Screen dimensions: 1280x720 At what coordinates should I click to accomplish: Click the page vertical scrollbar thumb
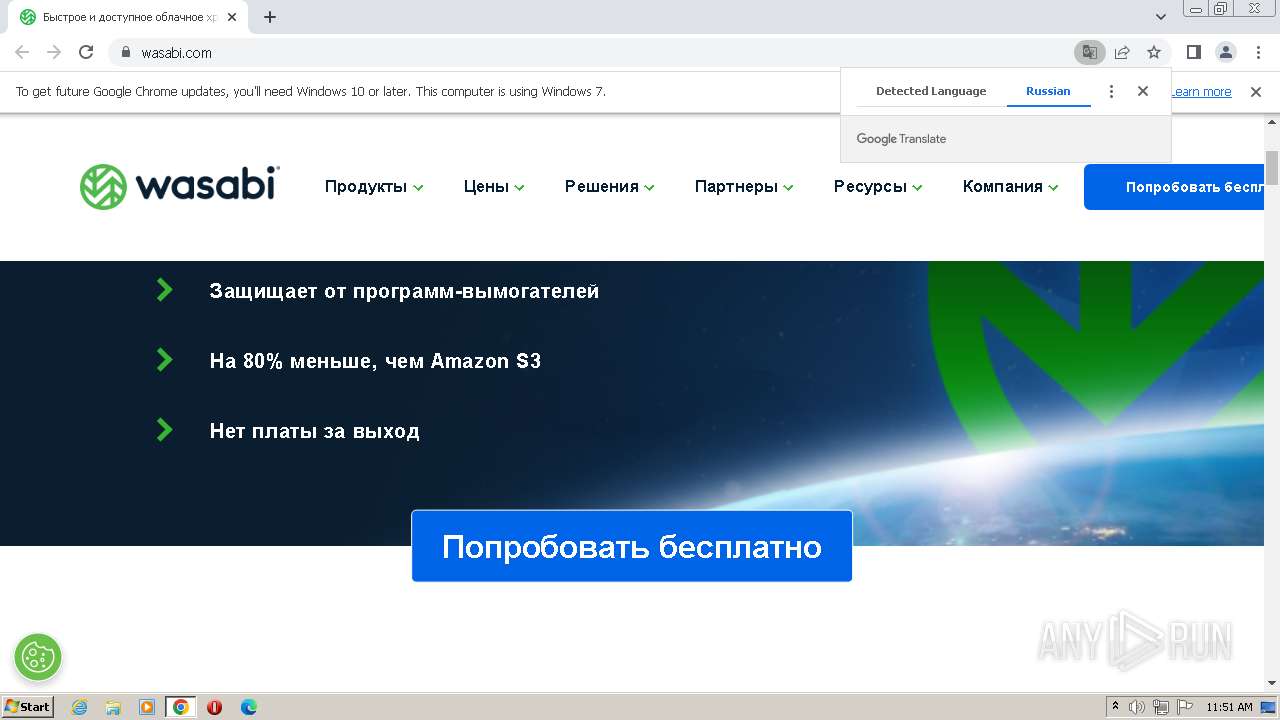(x=1272, y=167)
